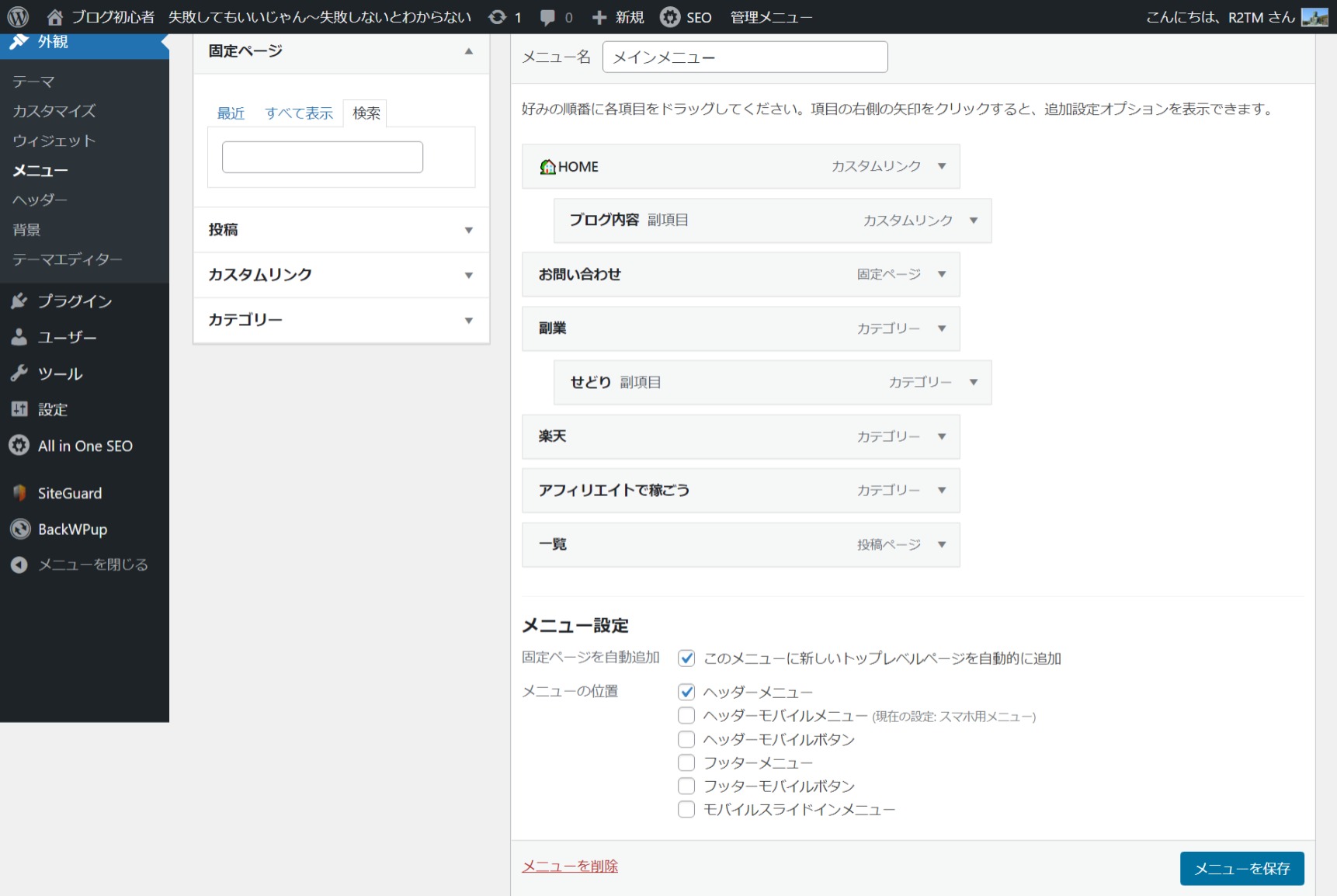Screen dimensions: 1337x896
Task: Open the Users section in sidebar
Action: [66, 338]
